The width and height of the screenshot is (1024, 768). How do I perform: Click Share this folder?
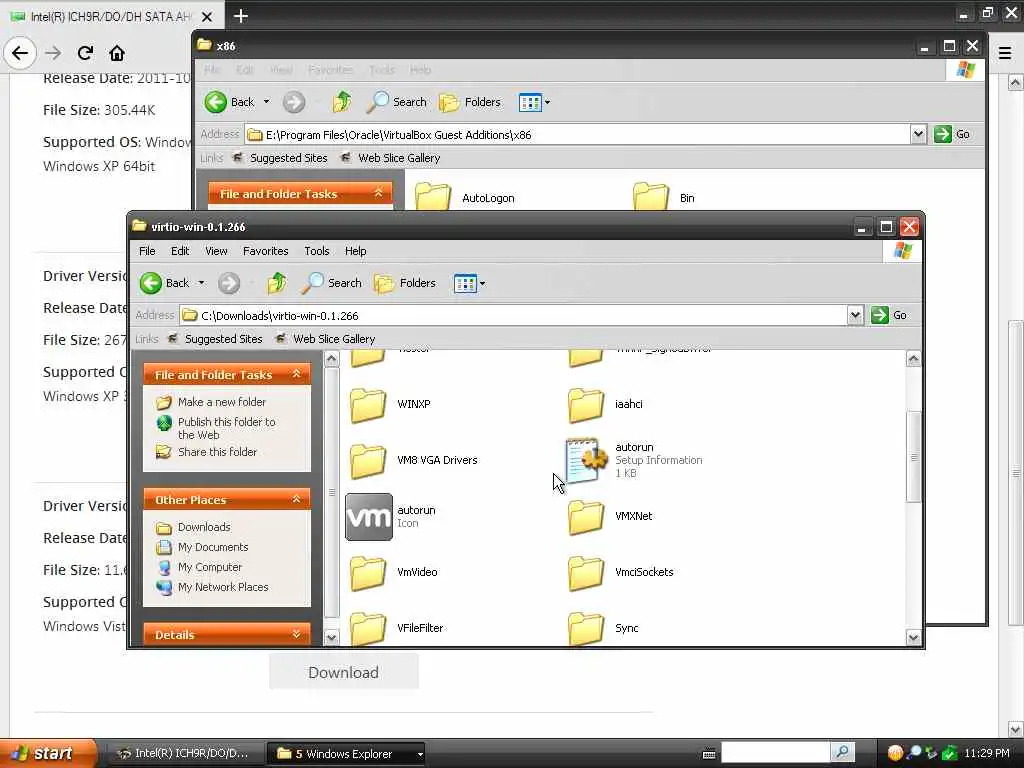207,452
